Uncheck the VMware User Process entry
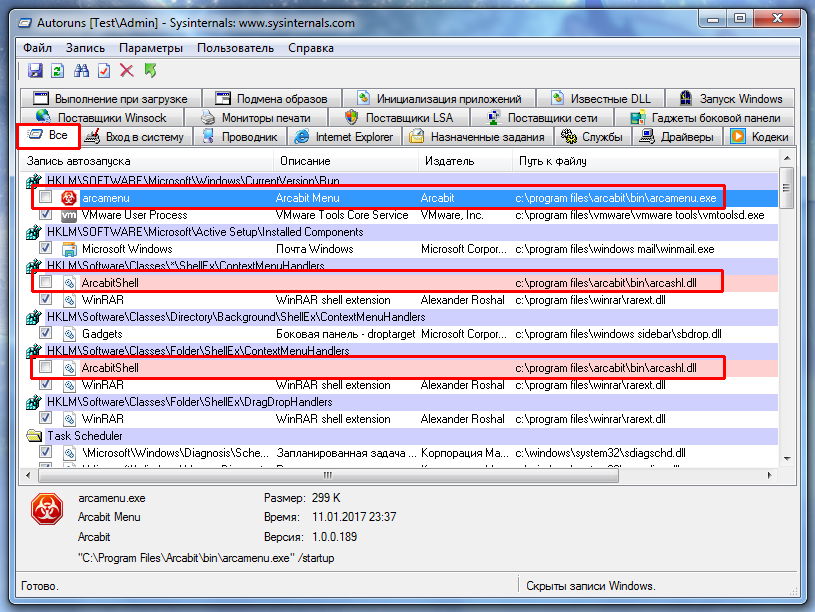 pos(46,214)
